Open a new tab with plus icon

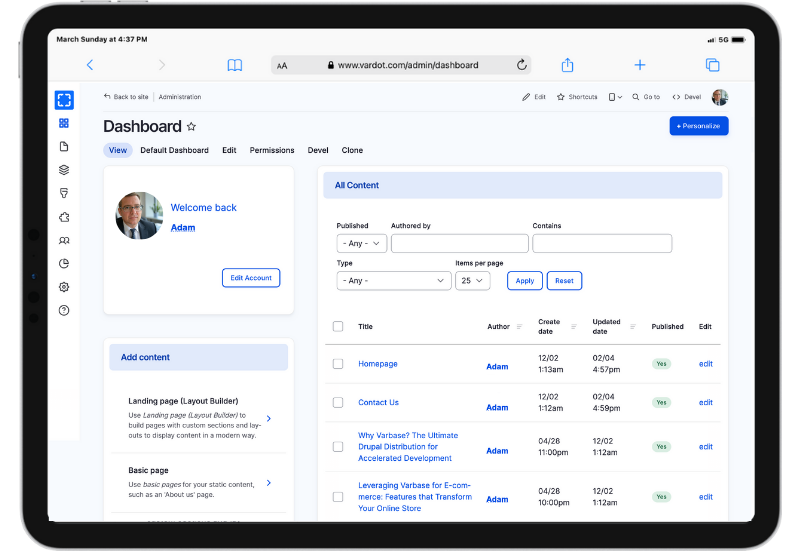(640, 65)
